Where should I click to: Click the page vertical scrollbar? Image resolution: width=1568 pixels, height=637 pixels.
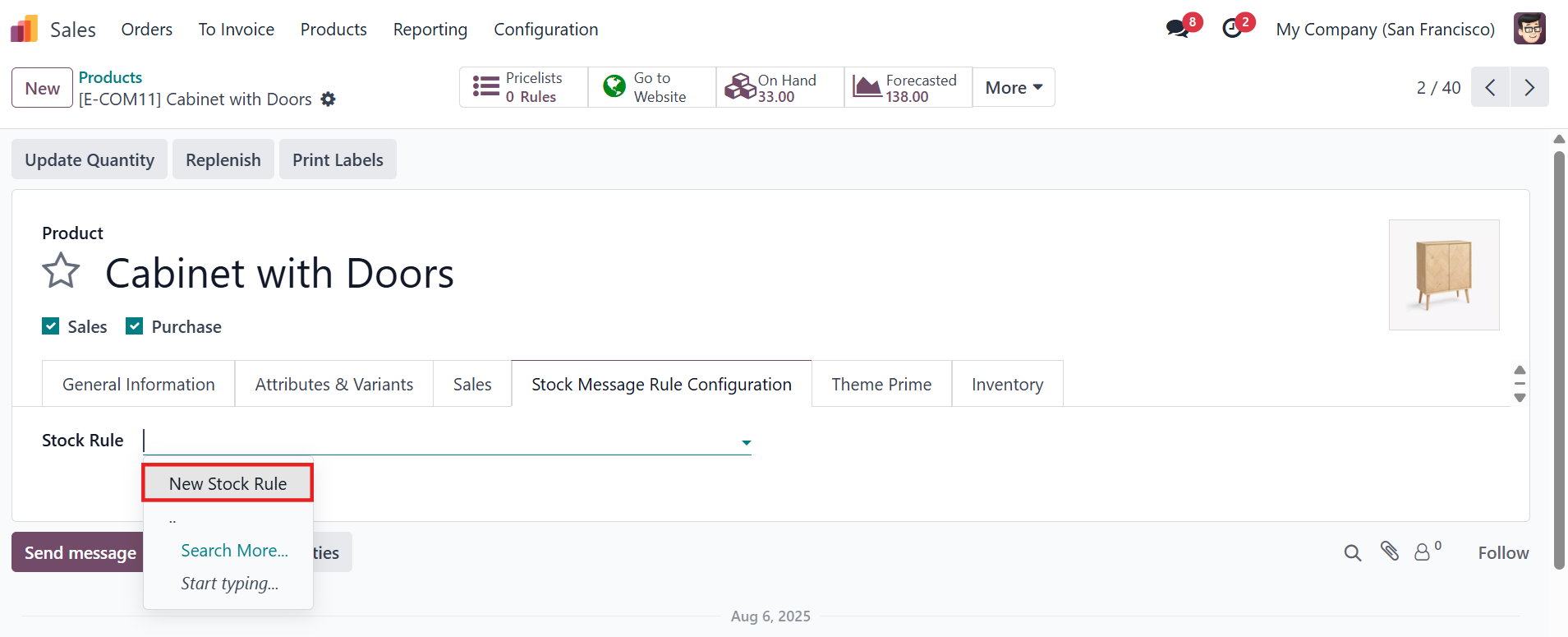[1559, 359]
